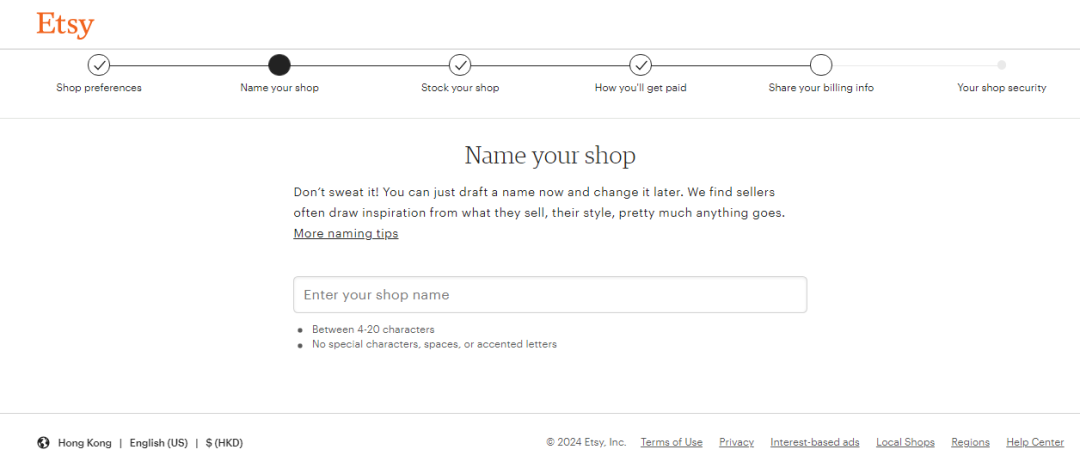This screenshot has height=468, width=1080.
Task: Change language English (US) setting
Action: (x=158, y=442)
